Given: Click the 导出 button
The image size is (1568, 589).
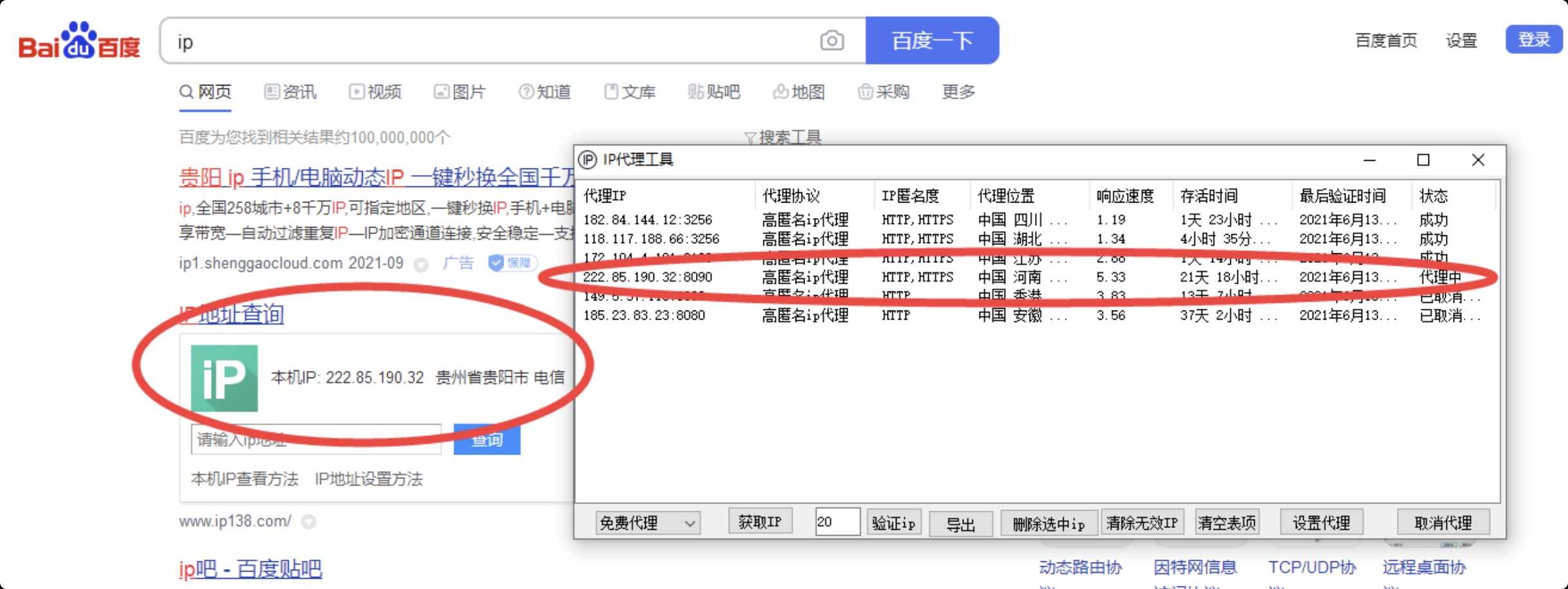Looking at the screenshot, I should coord(961,524).
